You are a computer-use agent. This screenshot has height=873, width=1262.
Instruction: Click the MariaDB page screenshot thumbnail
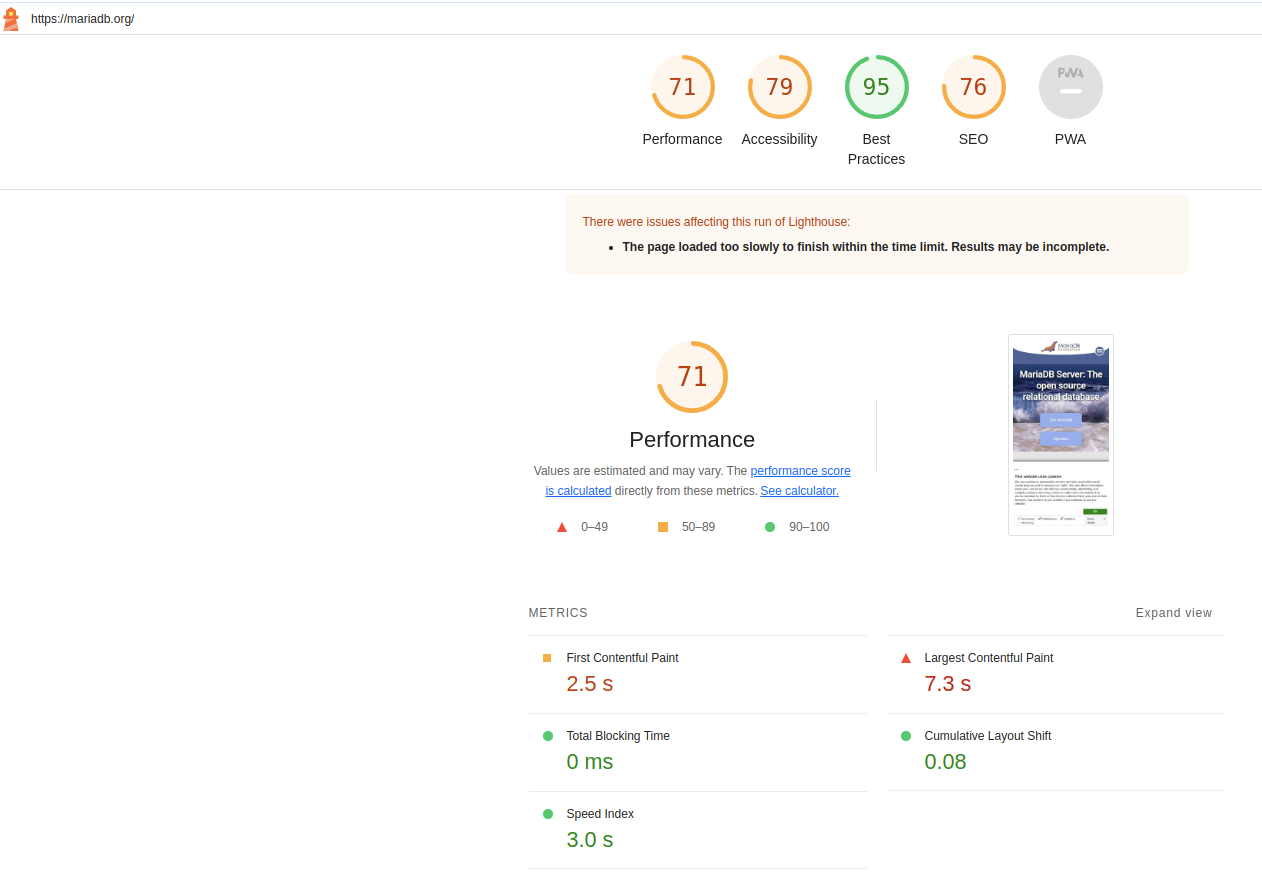tap(1060, 435)
